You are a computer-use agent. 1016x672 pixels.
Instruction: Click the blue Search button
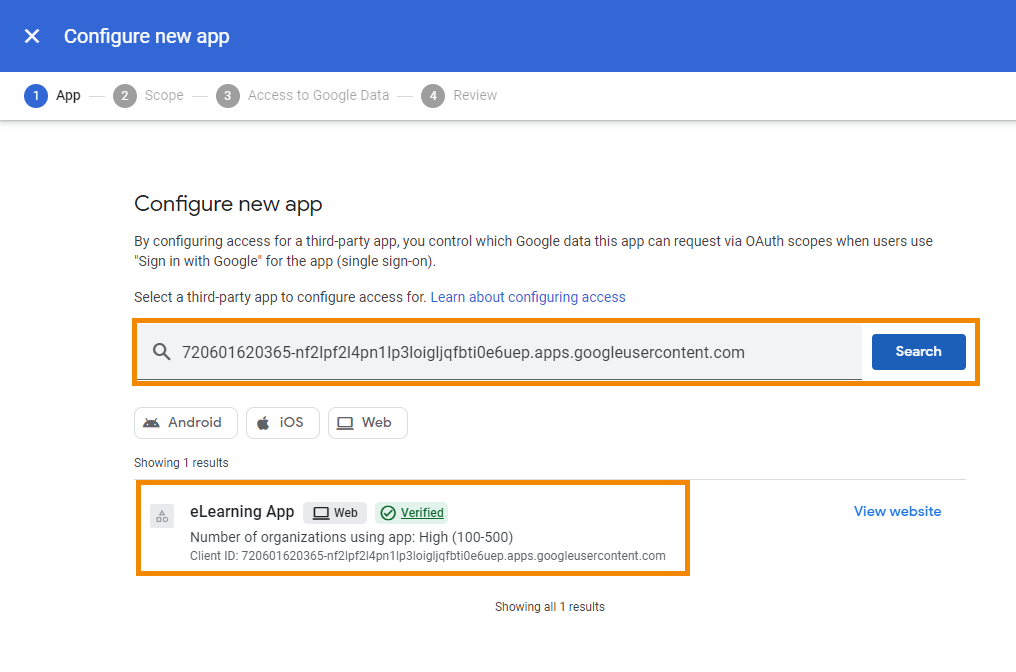(918, 351)
